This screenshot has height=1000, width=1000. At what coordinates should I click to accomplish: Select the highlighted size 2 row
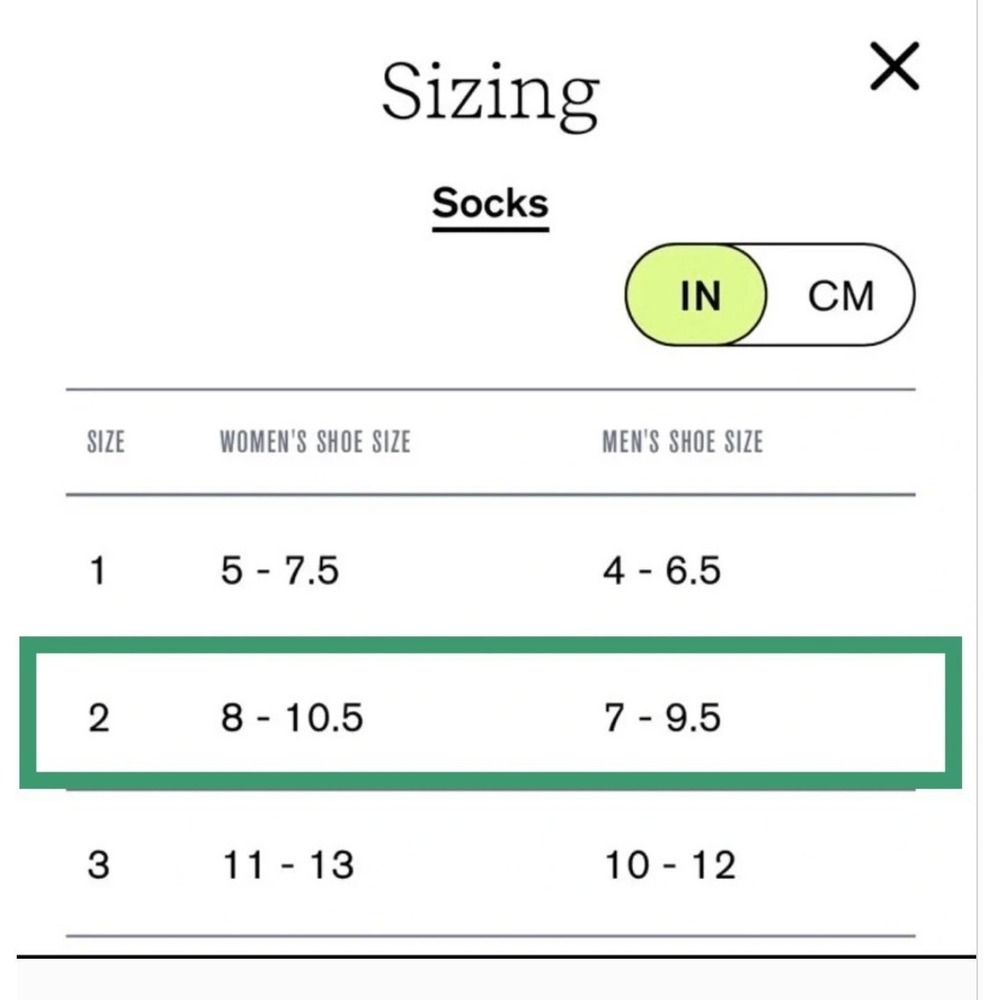[490, 713]
